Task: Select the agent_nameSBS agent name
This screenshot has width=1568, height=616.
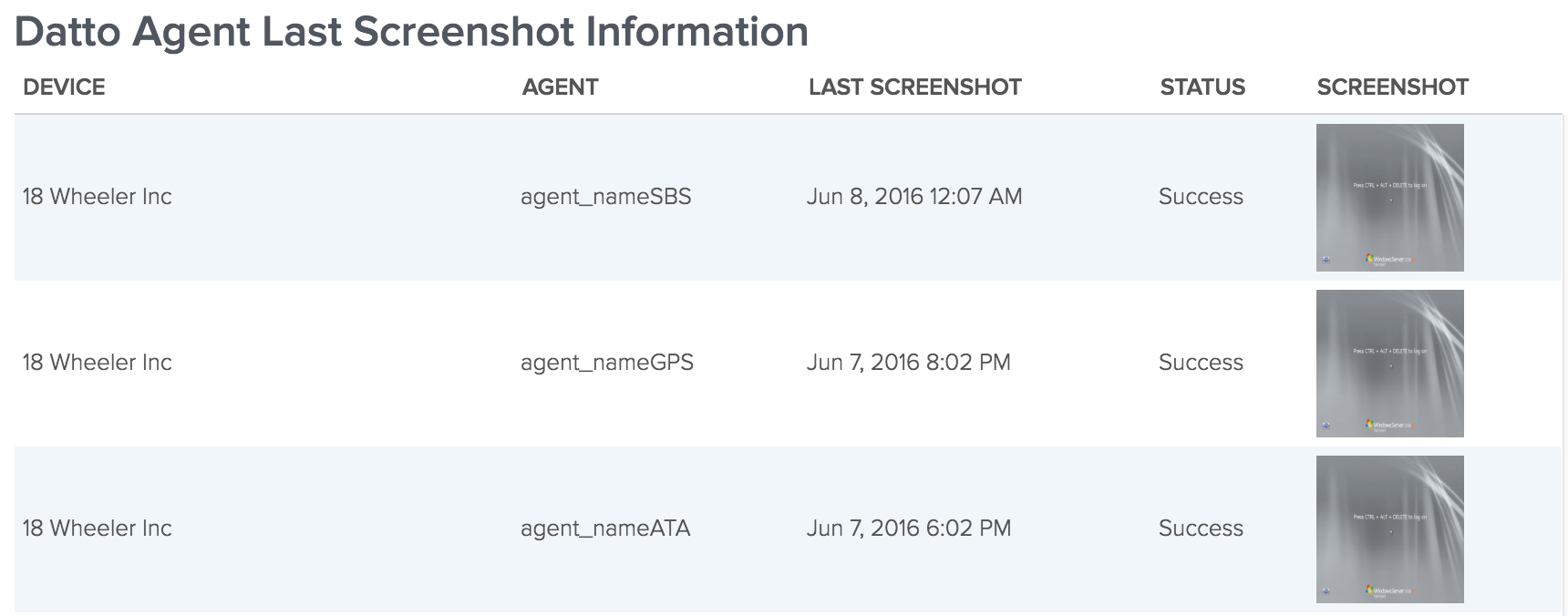Action: coord(605,197)
